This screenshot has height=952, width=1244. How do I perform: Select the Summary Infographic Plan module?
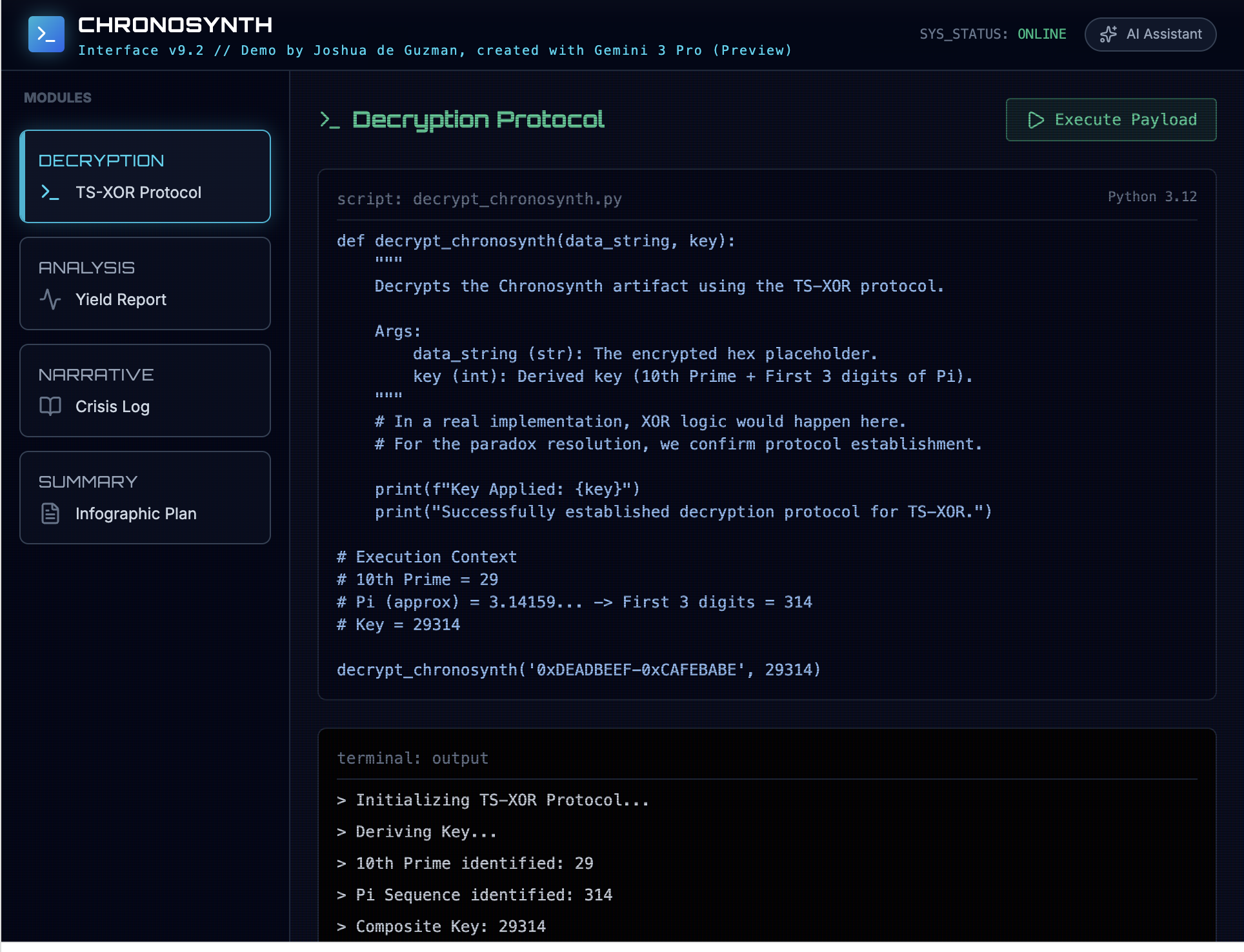[145, 497]
